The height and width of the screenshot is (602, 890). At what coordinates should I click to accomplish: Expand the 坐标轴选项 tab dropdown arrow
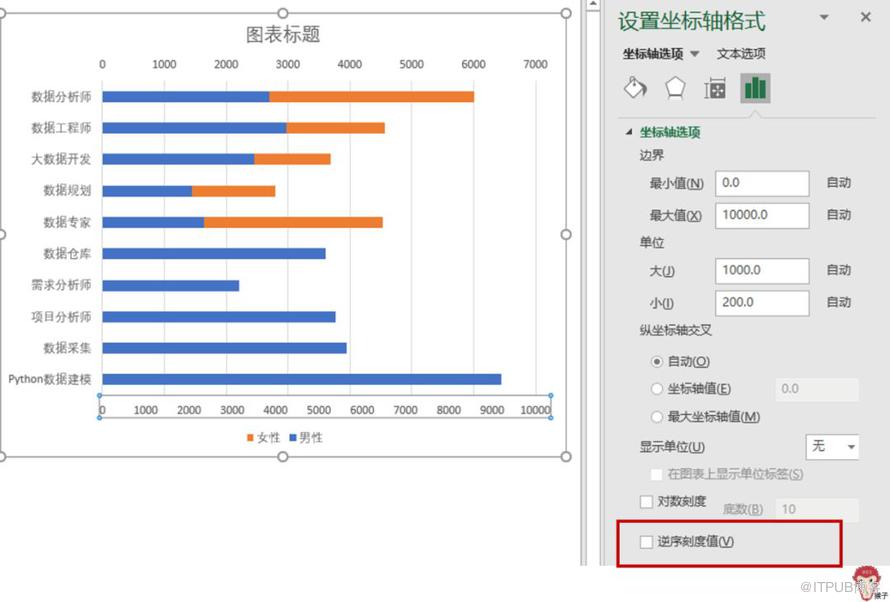pos(695,54)
